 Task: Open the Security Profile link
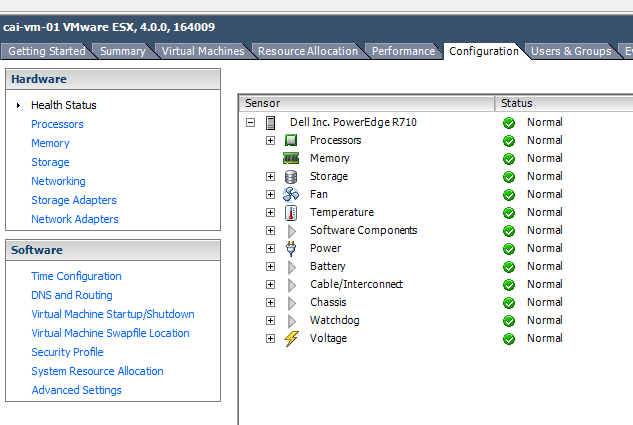pyautogui.click(x=67, y=352)
